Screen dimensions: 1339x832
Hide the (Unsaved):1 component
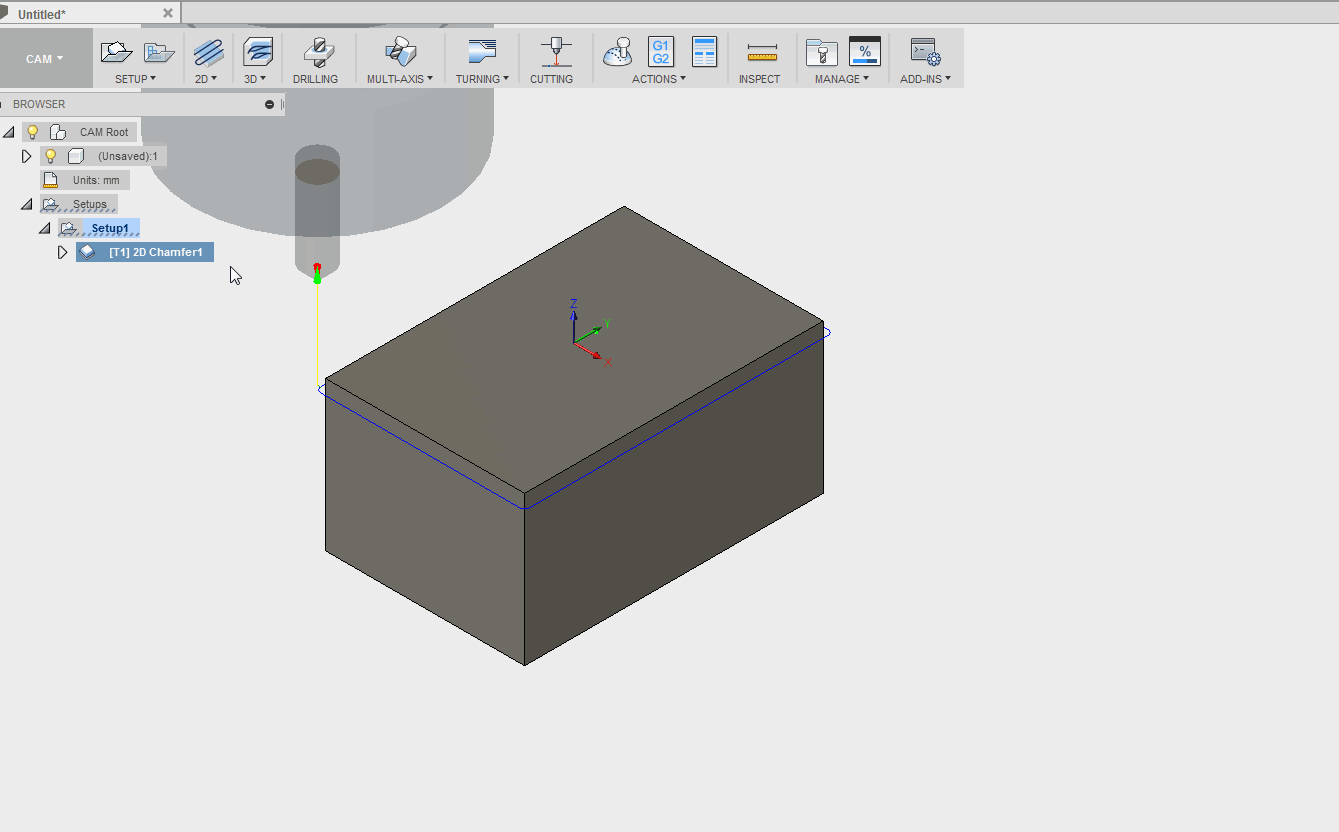coord(50,155)
